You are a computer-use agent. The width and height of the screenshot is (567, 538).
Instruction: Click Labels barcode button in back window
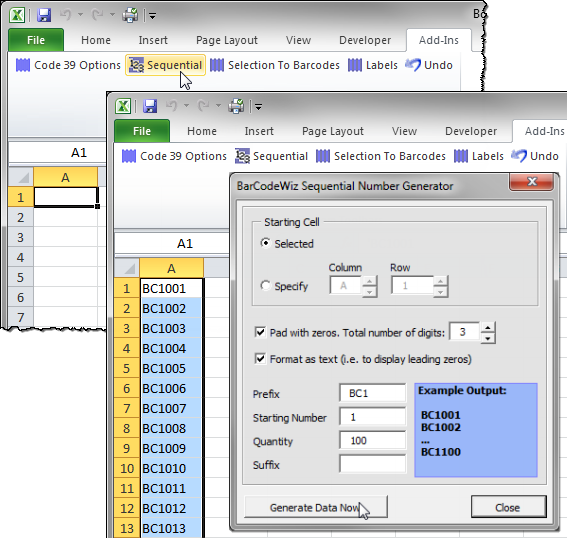coord(372,65)
